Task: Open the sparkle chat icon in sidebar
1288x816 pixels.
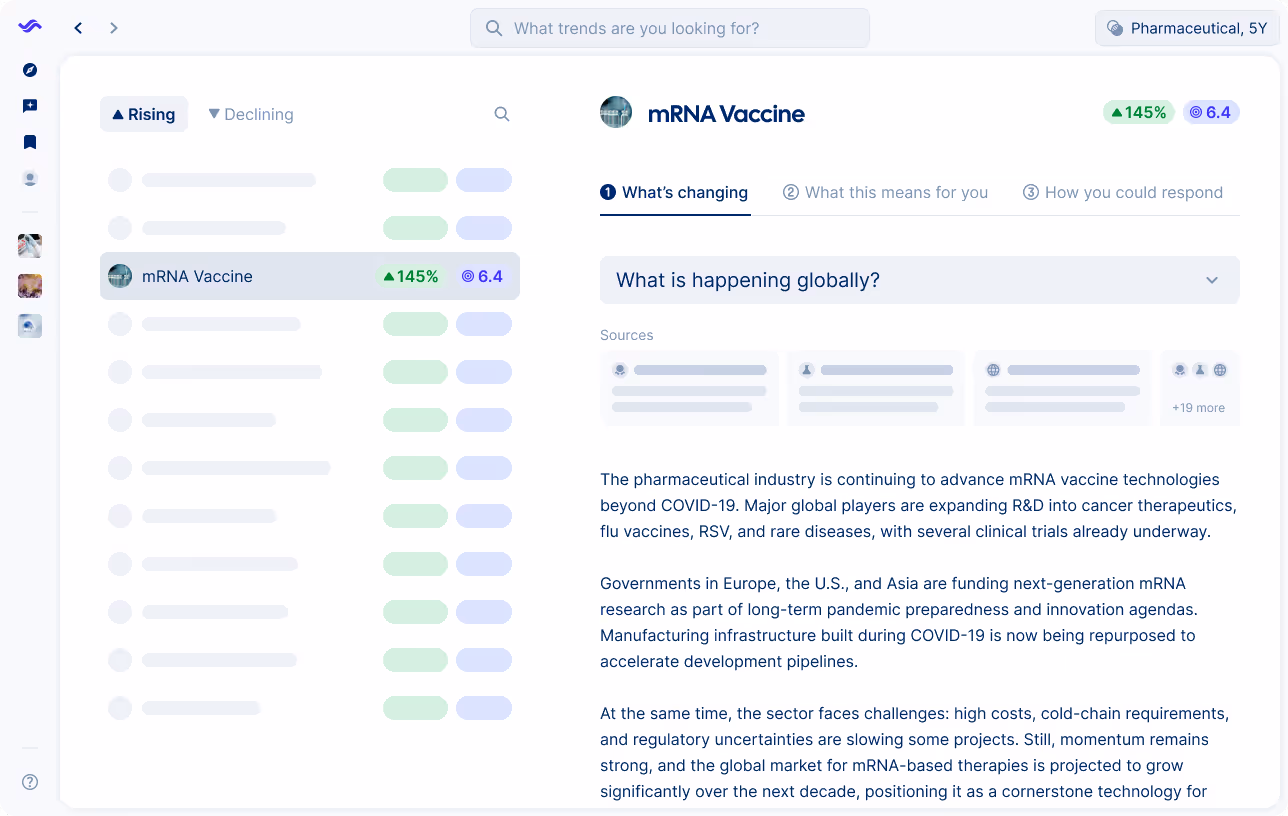Action: (x=30, y=106)
